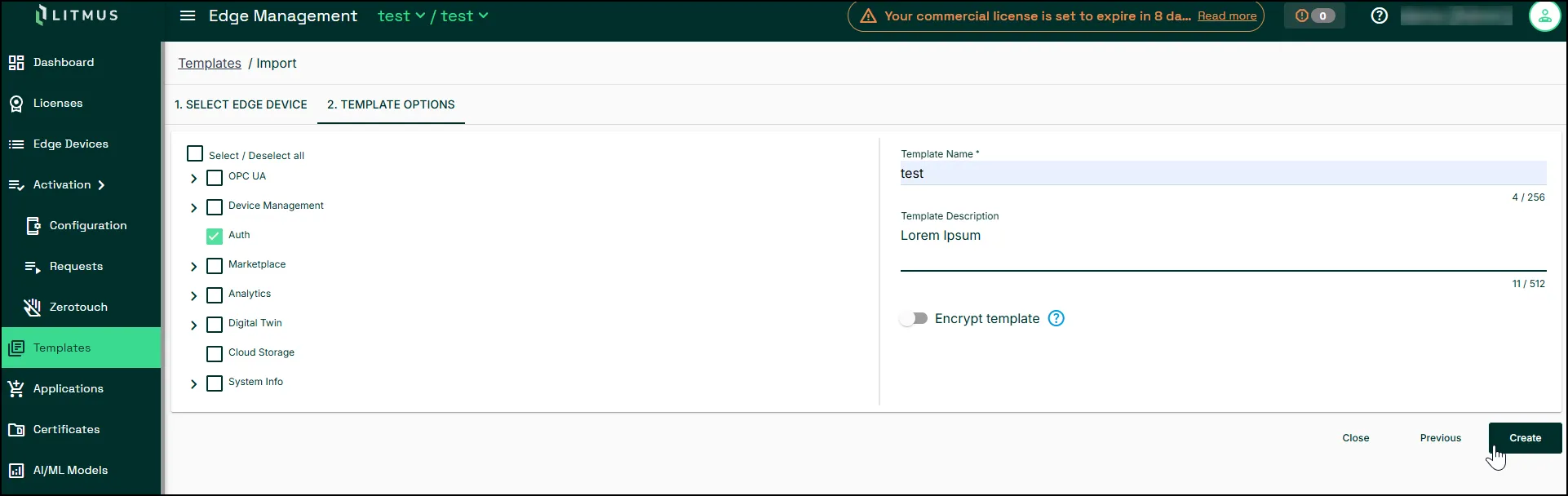Expand the System Info tree node

point(193,384)
